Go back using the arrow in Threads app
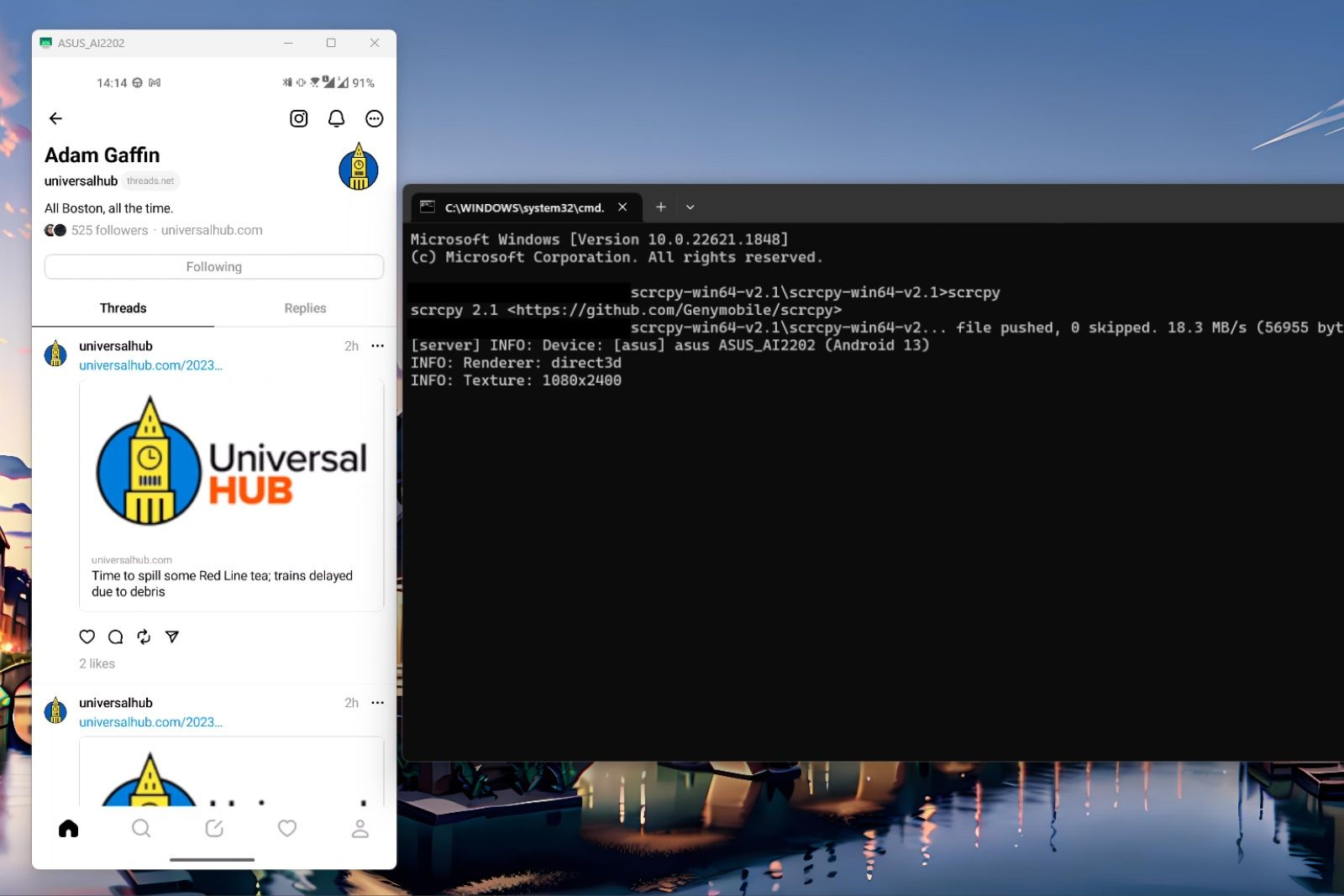1344x896 pixels. click(x=55, y=118)
